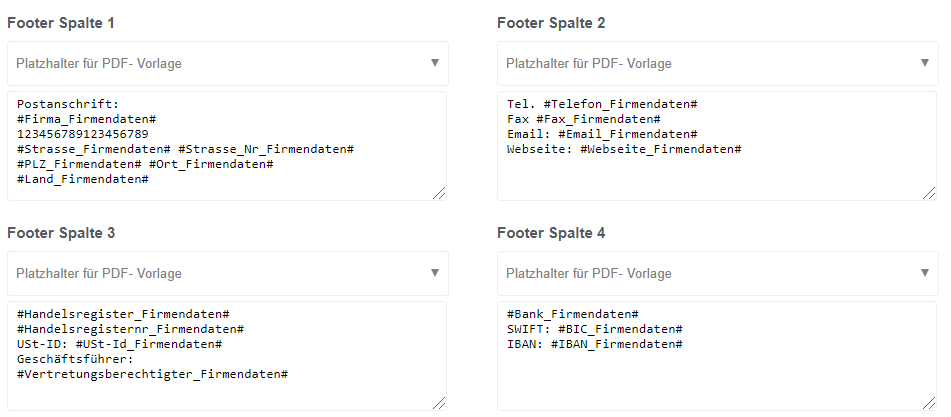Click the arrow icon of Footer Spalte 1 dropdown
The image size is (951, 417).
(434, 62)
